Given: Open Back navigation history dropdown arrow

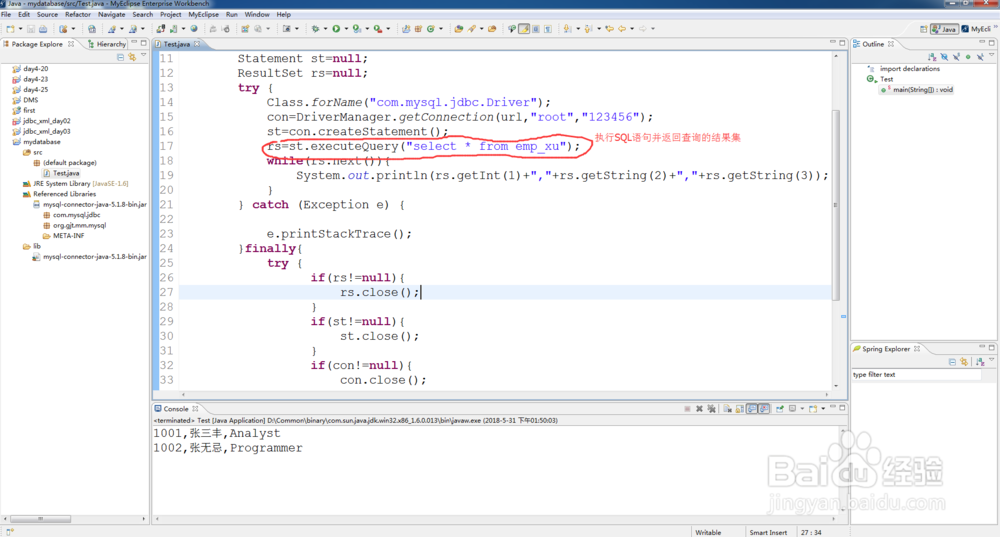Looking at the screenshot, I should point(632,29).
